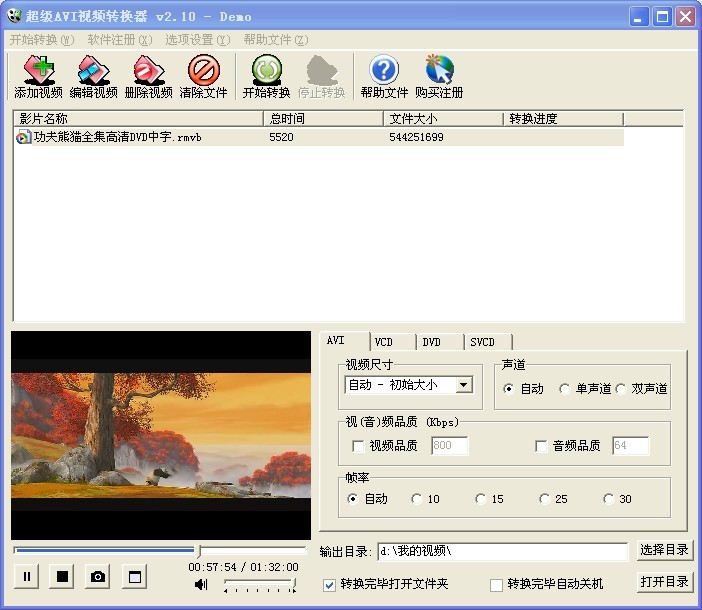Click the 转换进度 column header

pyautogui.click(x=563, y=119)
